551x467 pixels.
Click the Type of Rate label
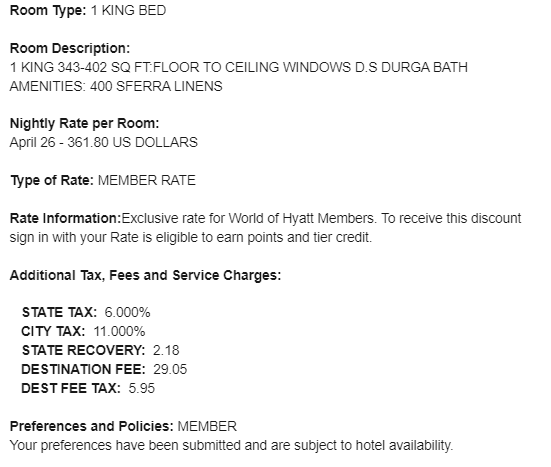tap(52, 180)
